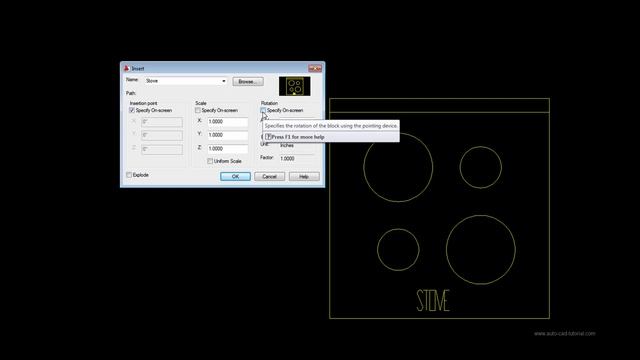This screenshot has height=360, width=640.
Task: Click the Stove block preview thumbnail
Action: coord(294,86)
